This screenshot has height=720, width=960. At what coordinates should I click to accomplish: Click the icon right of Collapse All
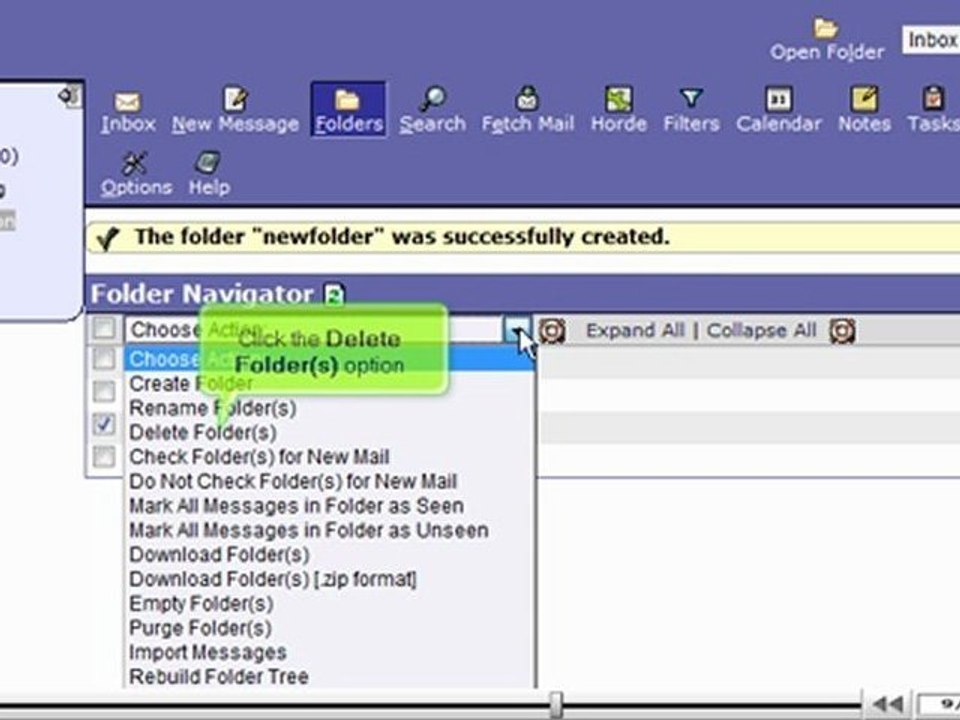[x=842, y=331]
